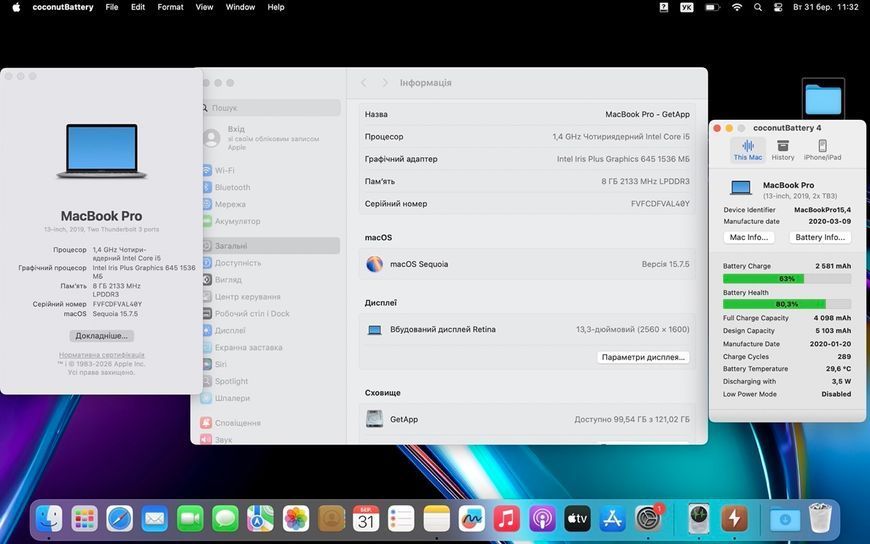Open the Format menu
870x544 pixels.
click(170, 7)
